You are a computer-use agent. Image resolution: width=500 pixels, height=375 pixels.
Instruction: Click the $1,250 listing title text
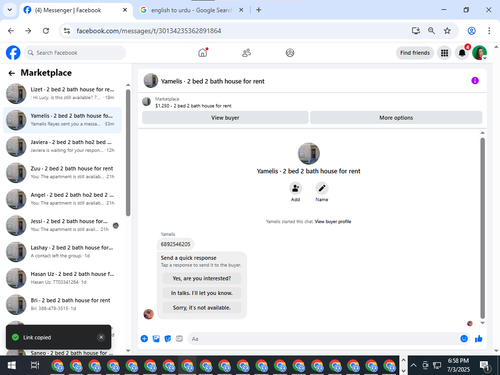pyautogui.click(x=193, y=106)
